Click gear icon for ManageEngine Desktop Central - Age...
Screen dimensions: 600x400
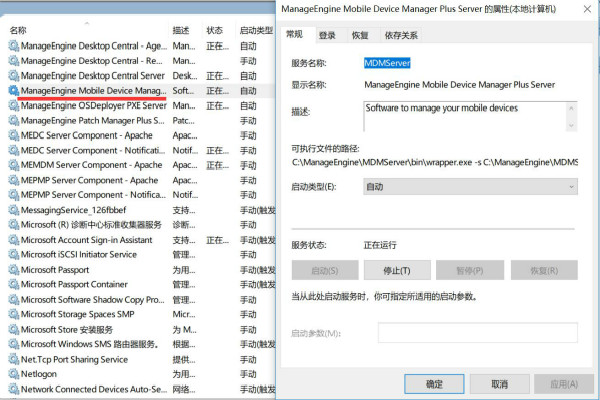tap(14, 46)
